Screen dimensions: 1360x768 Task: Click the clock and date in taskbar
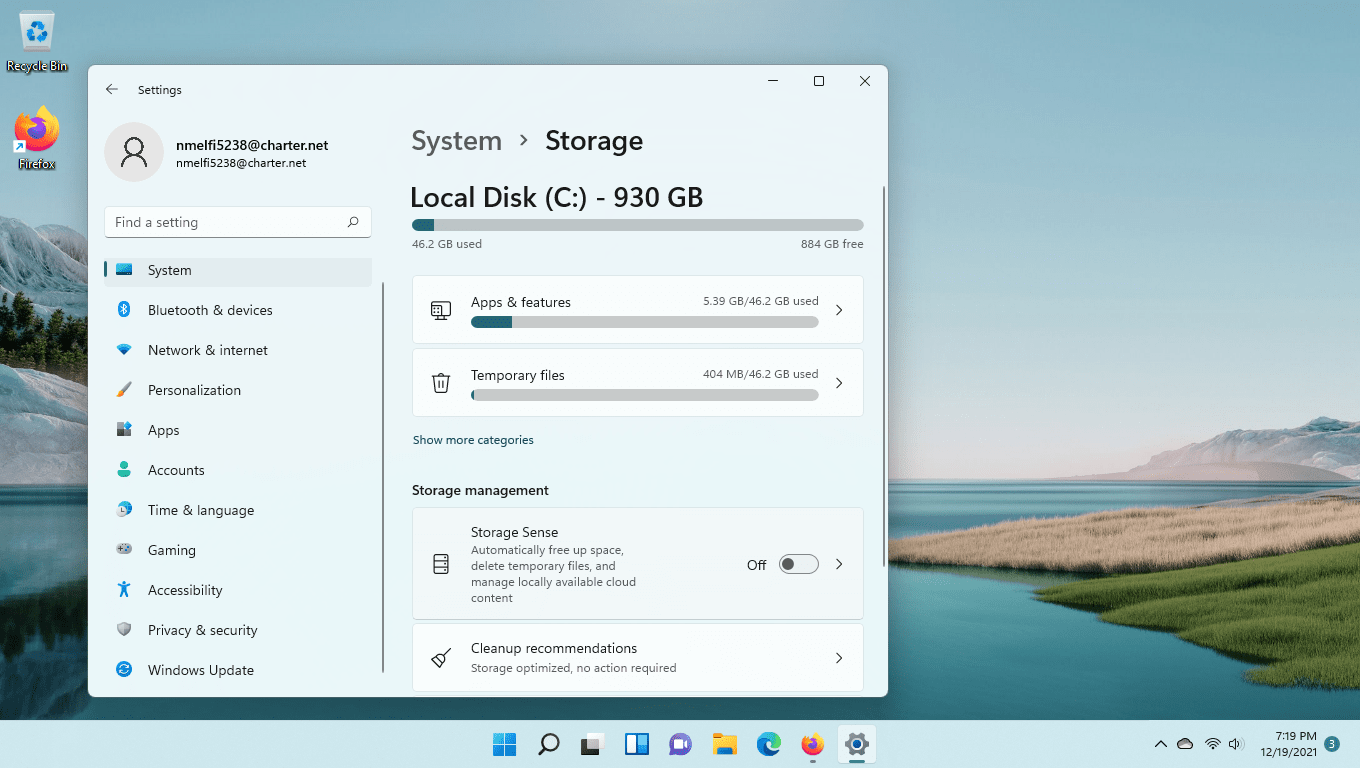[1288, 744]
